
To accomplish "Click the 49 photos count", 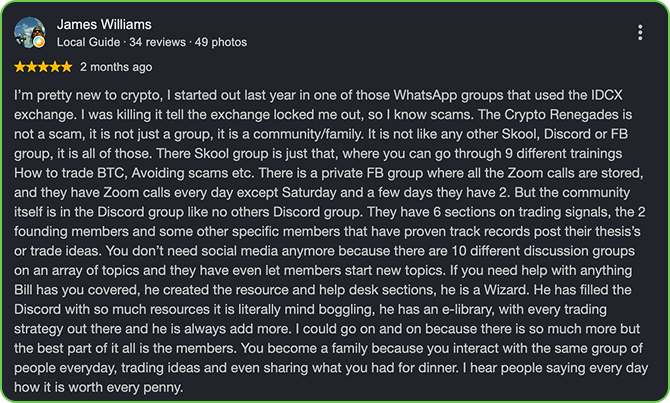I will (x=221, y=42).
